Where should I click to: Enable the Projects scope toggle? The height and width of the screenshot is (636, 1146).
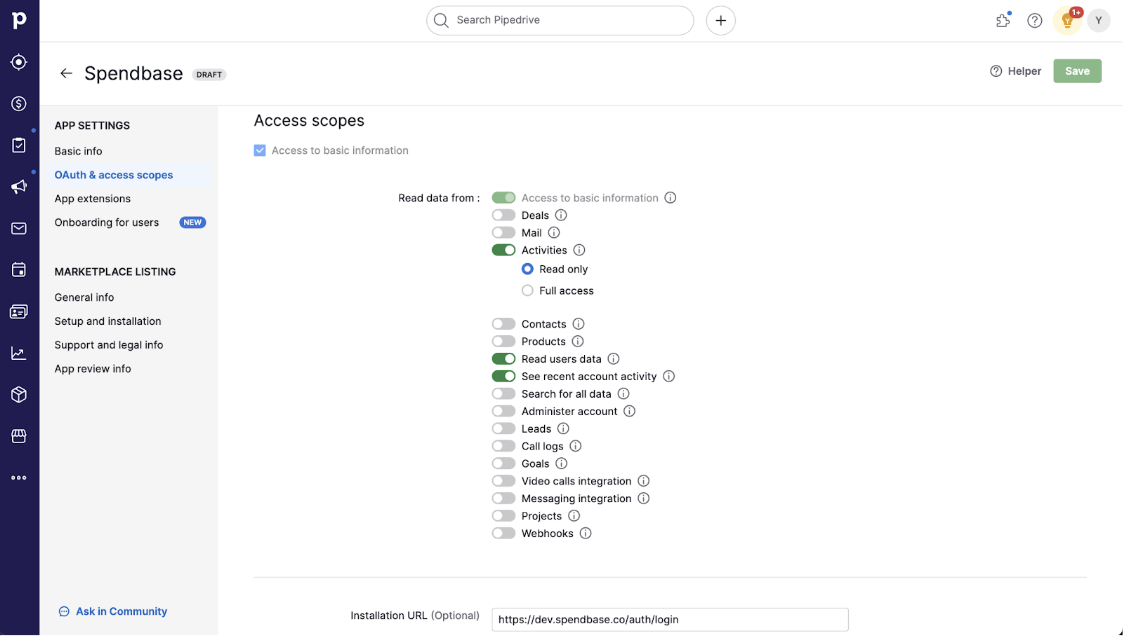tap(504, 516)
